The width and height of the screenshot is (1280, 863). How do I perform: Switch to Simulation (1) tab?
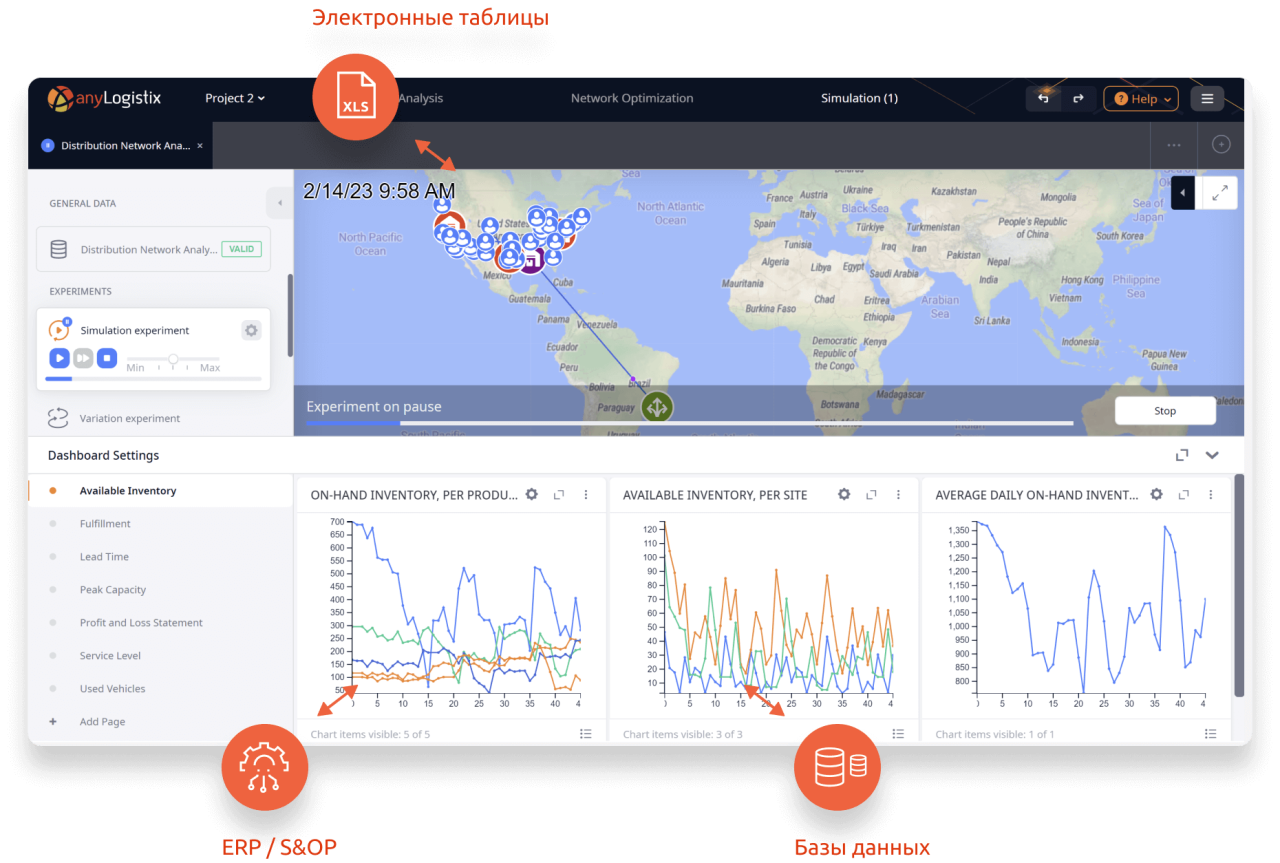tap(859, 98)
